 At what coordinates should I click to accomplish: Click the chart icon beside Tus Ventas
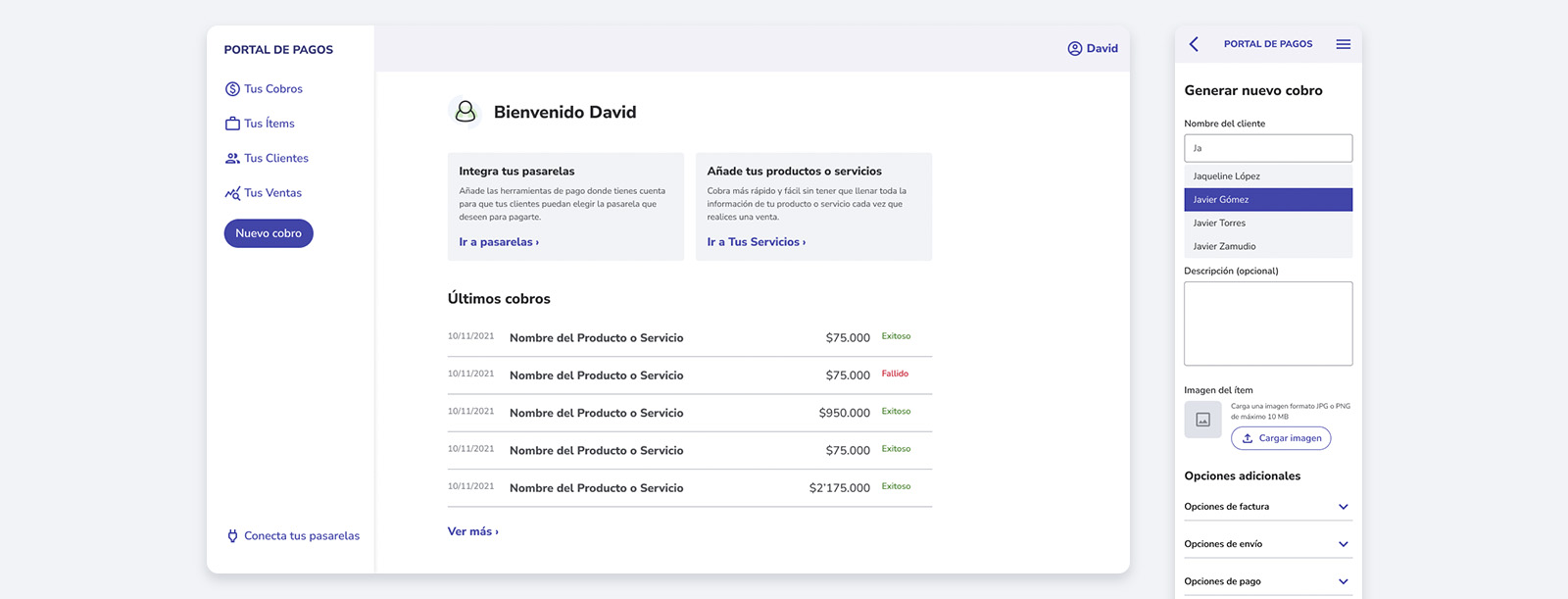[232, 193]
